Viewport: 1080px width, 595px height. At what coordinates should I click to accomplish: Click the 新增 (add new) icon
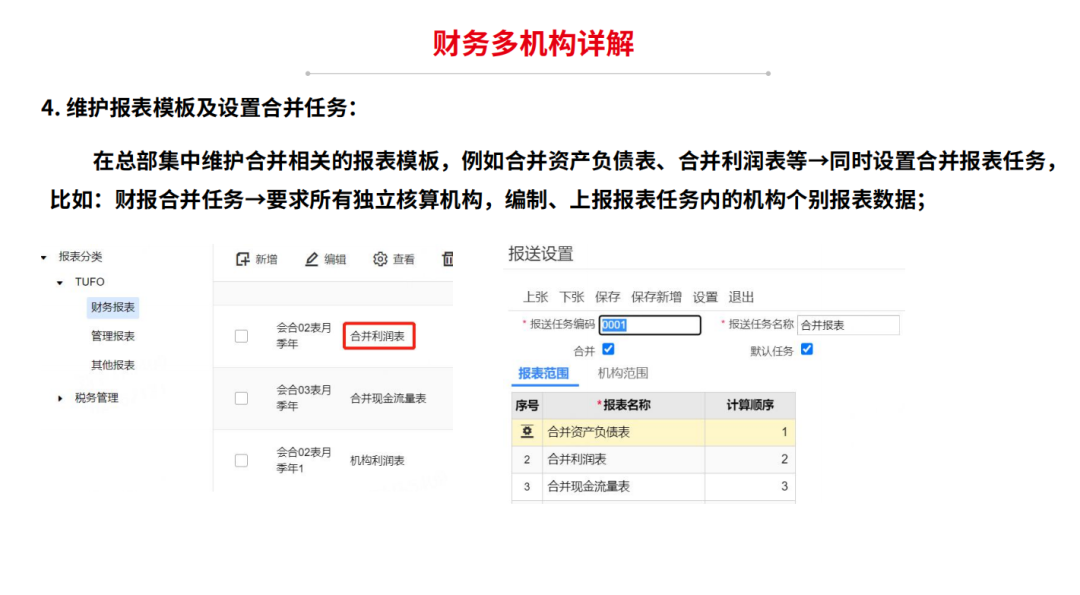tap(242, 259)
